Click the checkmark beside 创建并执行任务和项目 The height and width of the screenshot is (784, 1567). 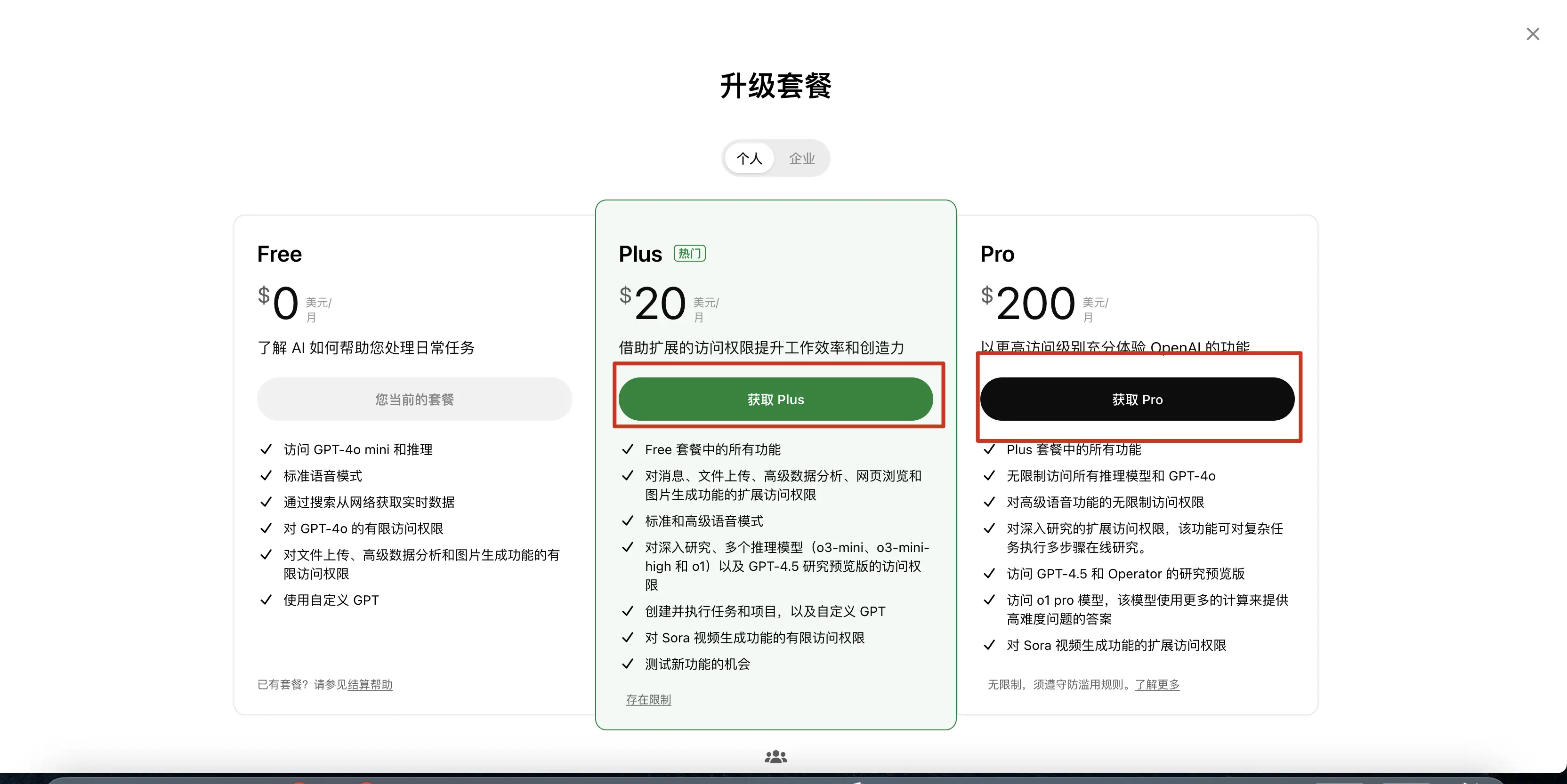pos(627,611)
